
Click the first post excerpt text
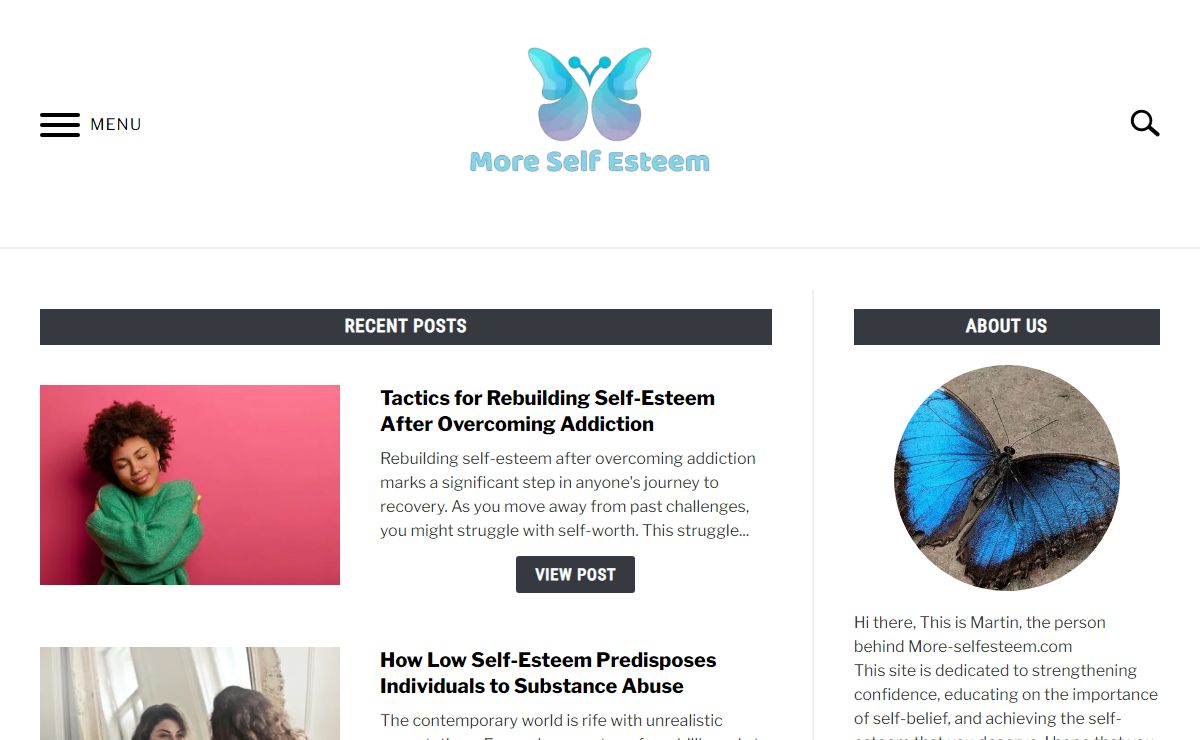(x=568, y=494)
